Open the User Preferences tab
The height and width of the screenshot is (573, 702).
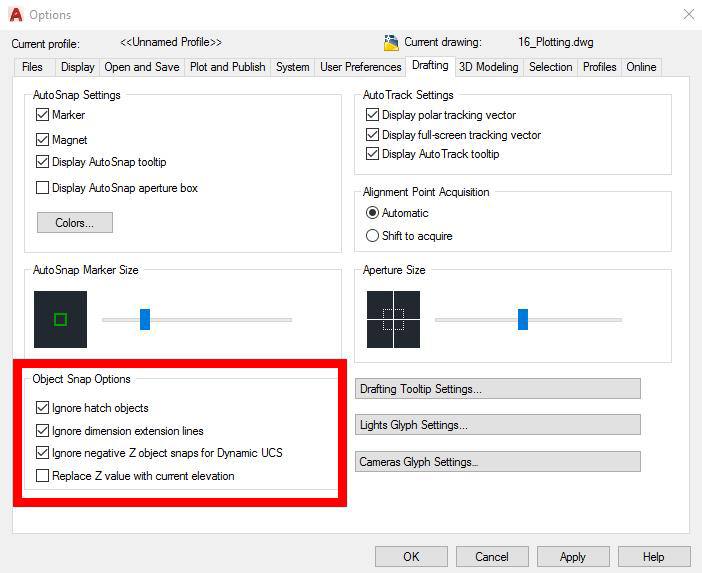[x=360, y=67]
